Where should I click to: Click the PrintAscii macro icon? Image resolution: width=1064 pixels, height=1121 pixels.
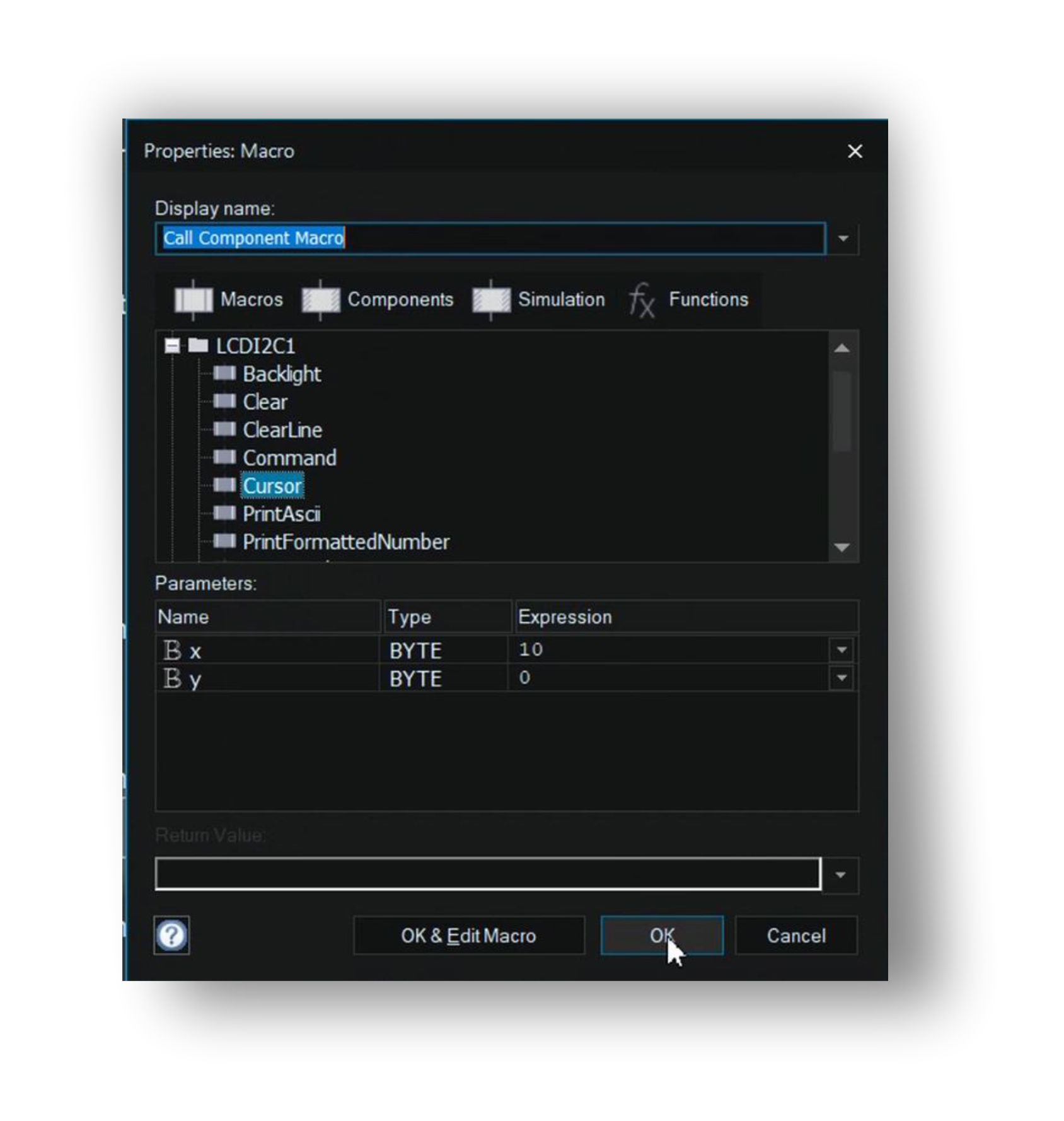click(224, 513)
